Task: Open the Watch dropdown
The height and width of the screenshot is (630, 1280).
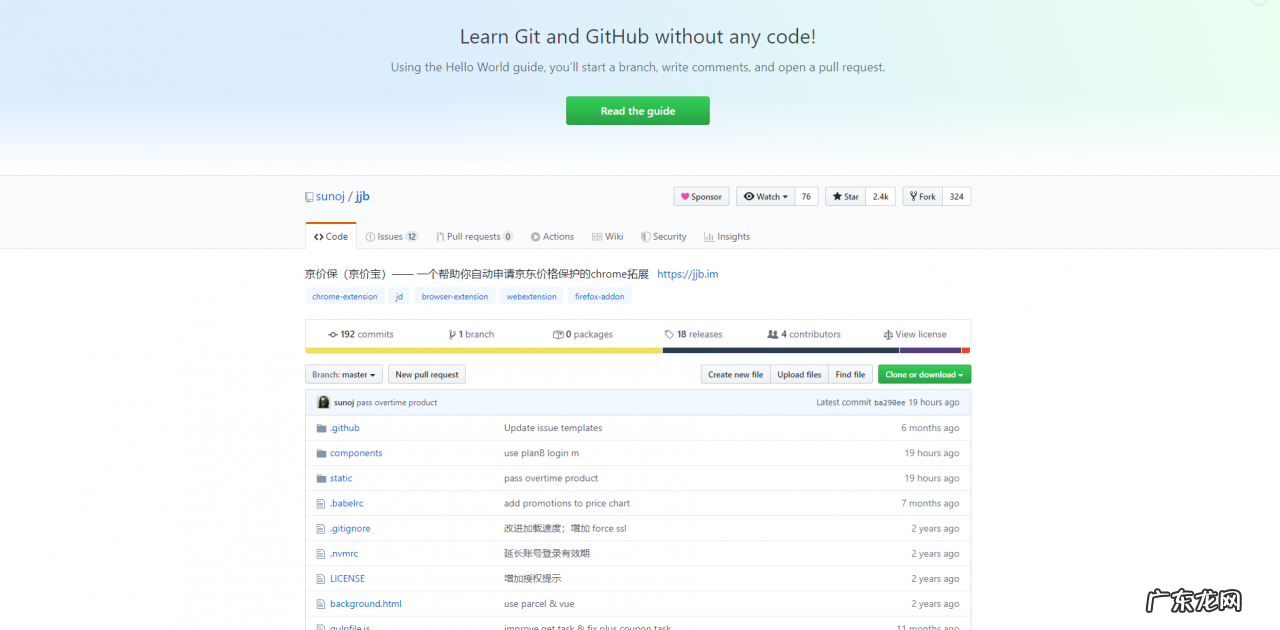Action: (x=766, y=197)
